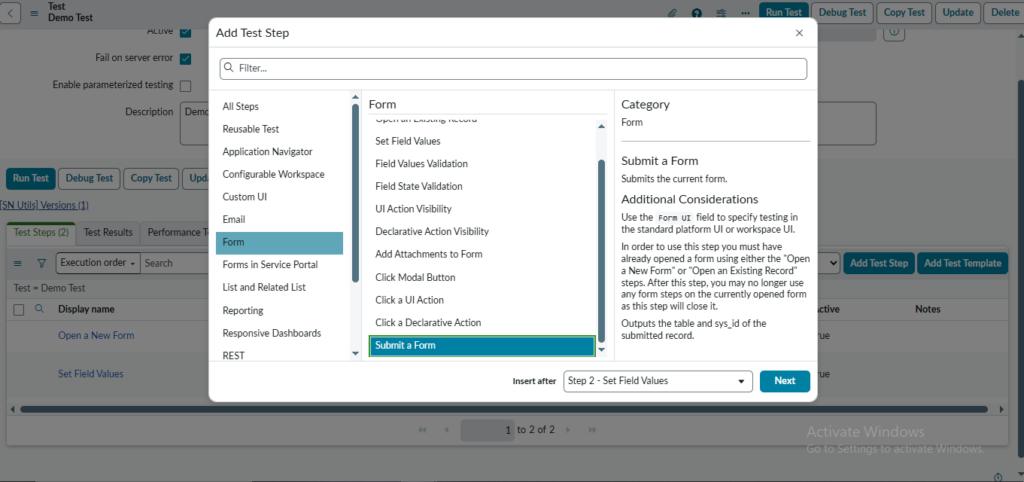Toggle the Fail on server error checkbox
Image resolution: width=1024 pixels, height=482 pixels.
185,58
